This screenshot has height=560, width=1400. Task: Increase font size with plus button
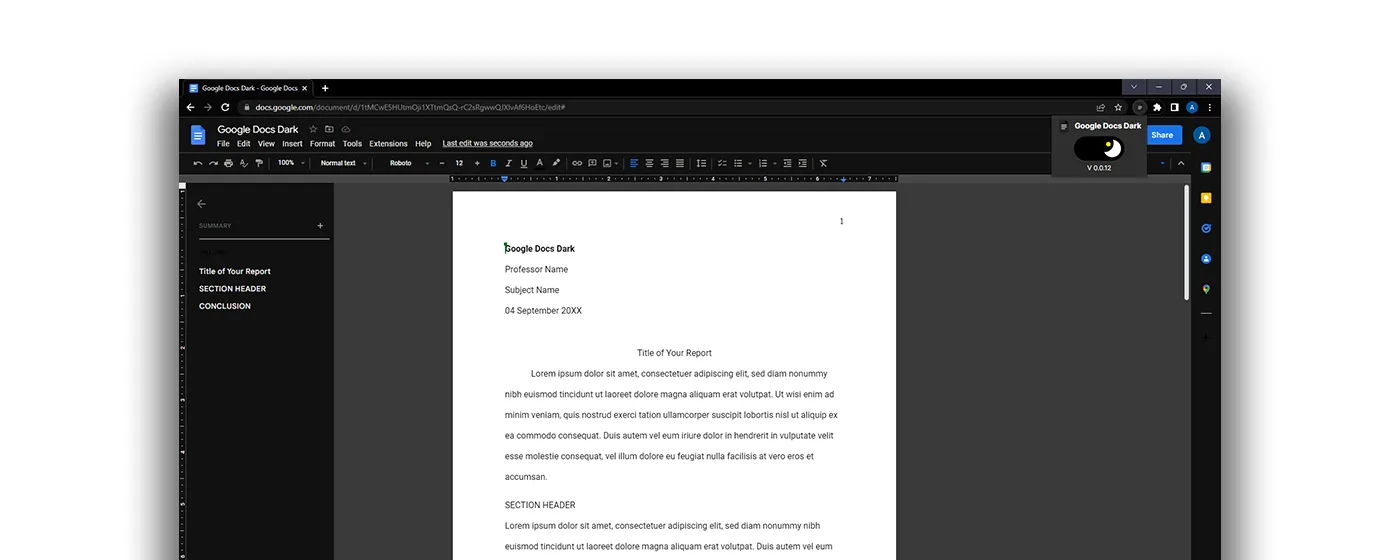477,163
